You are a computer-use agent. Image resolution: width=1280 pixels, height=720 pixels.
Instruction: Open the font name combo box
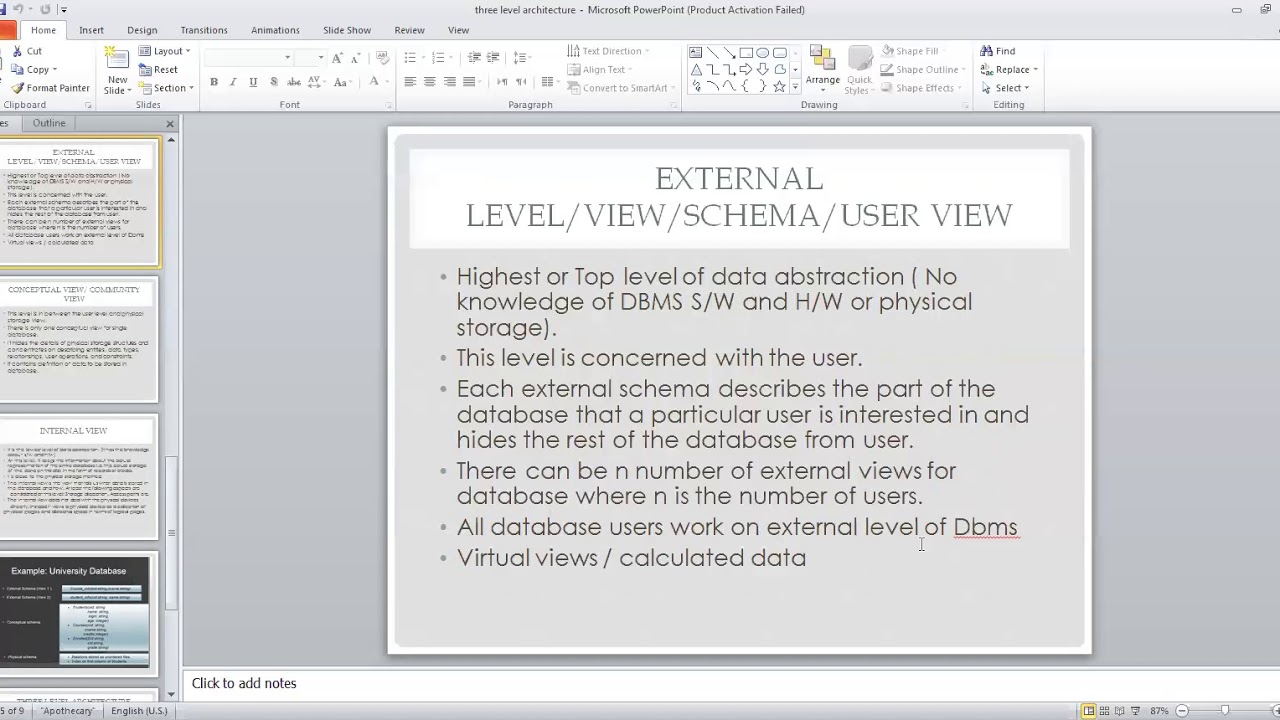pyautogui.click(x=248, y=58)
